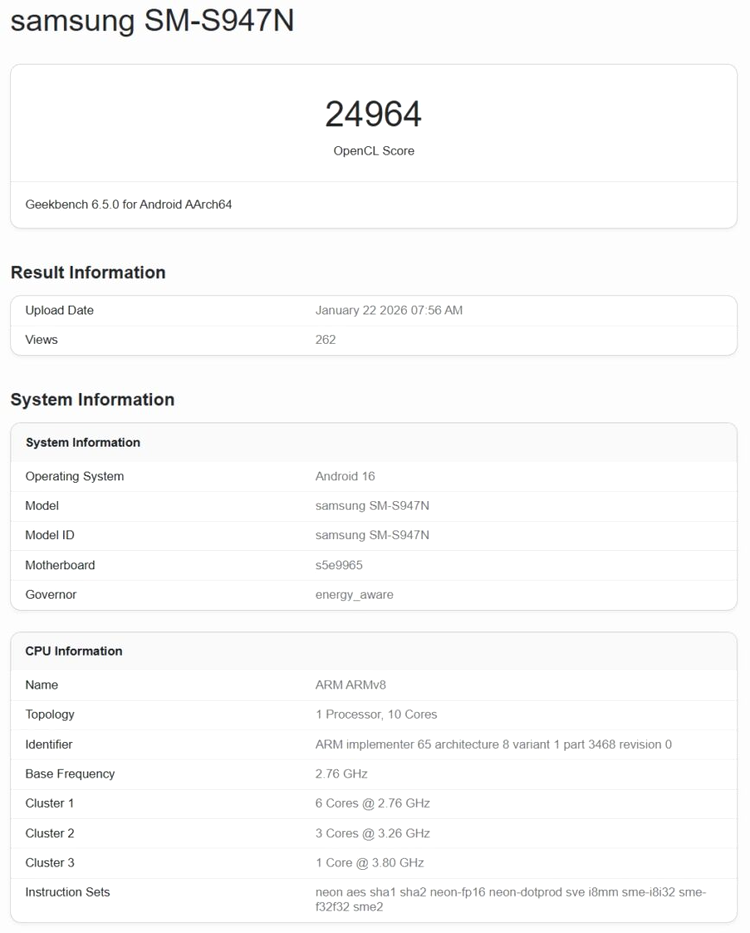
Task: Select the Geekbench 6.5.0 for Android AArch64 text
Action: point(128,205)
